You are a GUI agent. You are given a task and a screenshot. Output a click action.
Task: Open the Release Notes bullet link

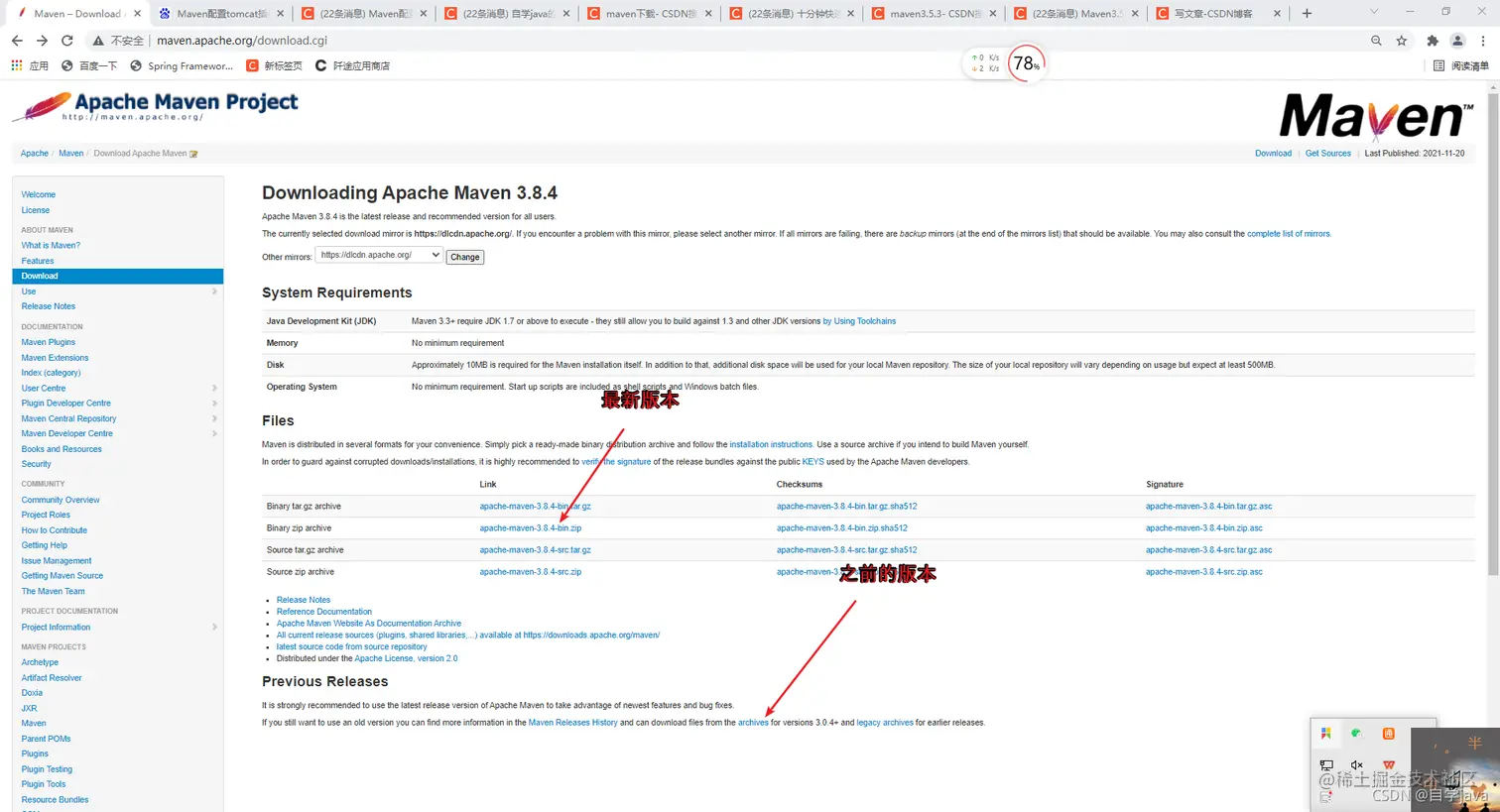click(x=304, y=600)
